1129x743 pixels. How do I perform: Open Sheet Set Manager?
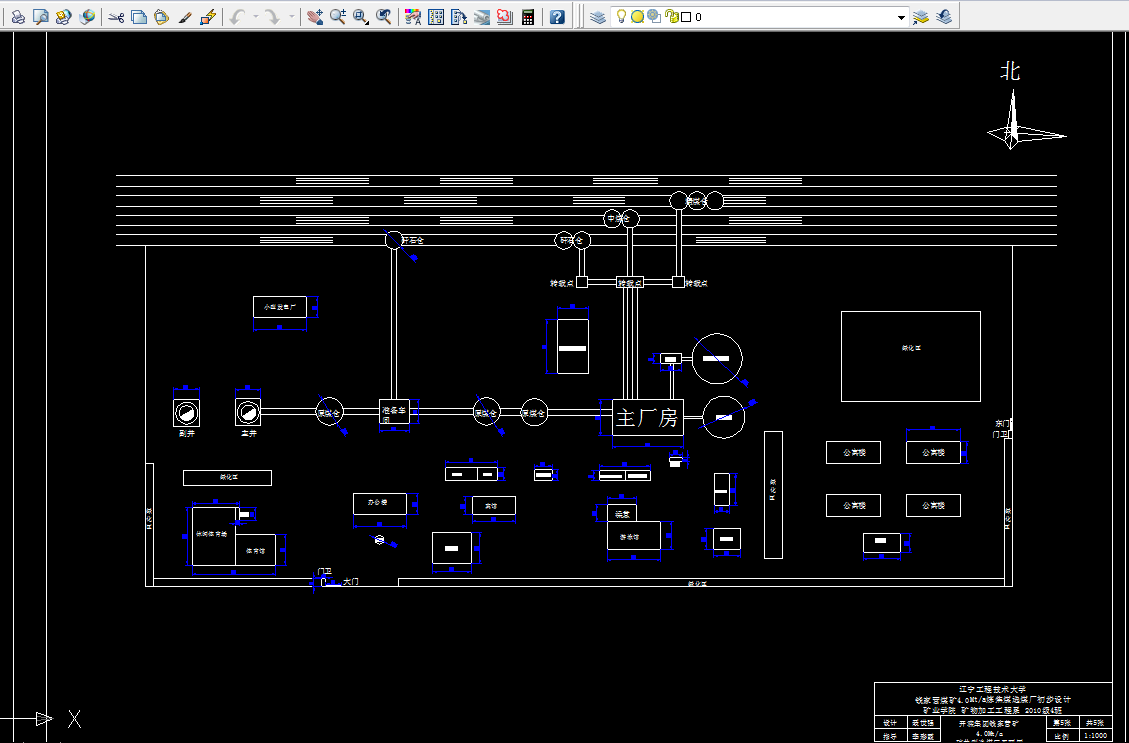pos(482,17)
